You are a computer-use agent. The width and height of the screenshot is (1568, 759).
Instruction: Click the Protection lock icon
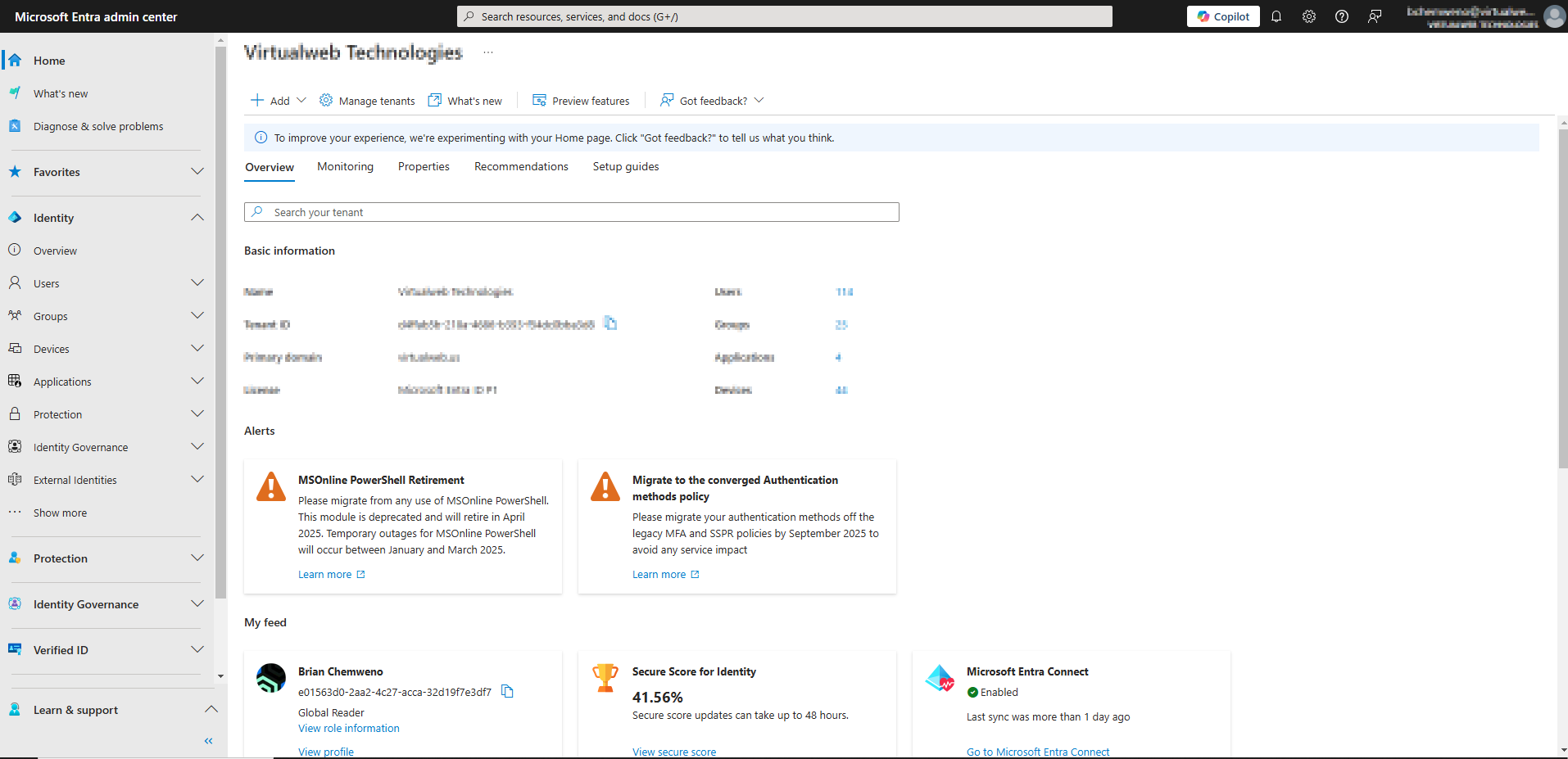click(x=15, y=413)
